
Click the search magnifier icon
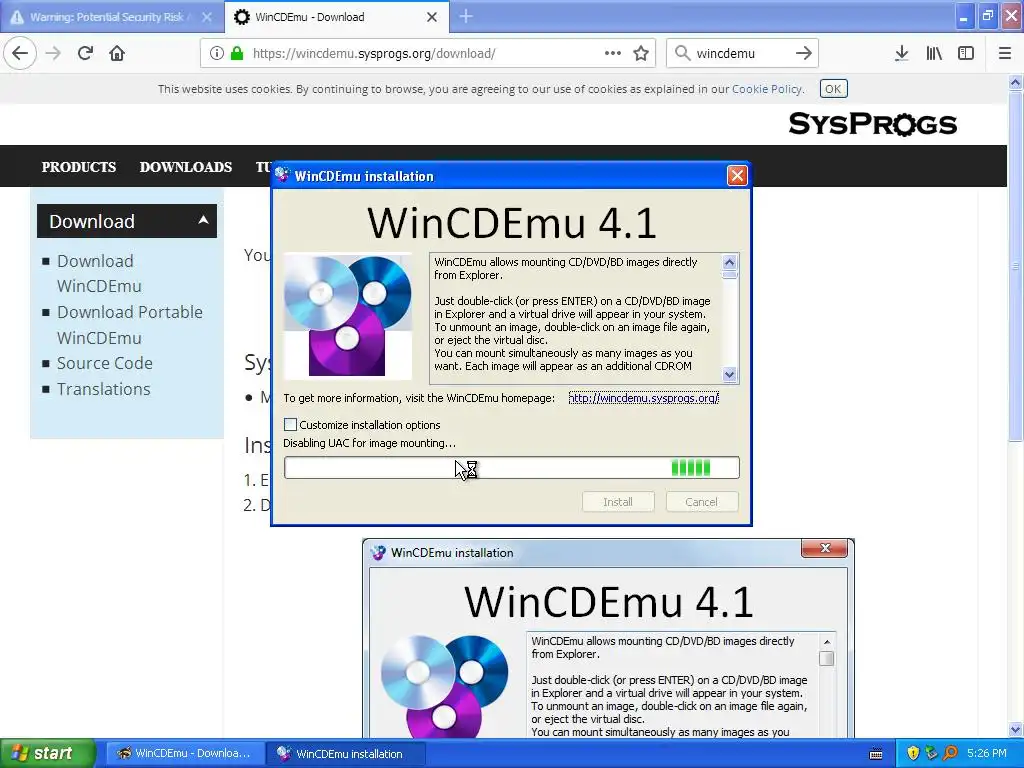click(x=682, y=53)
